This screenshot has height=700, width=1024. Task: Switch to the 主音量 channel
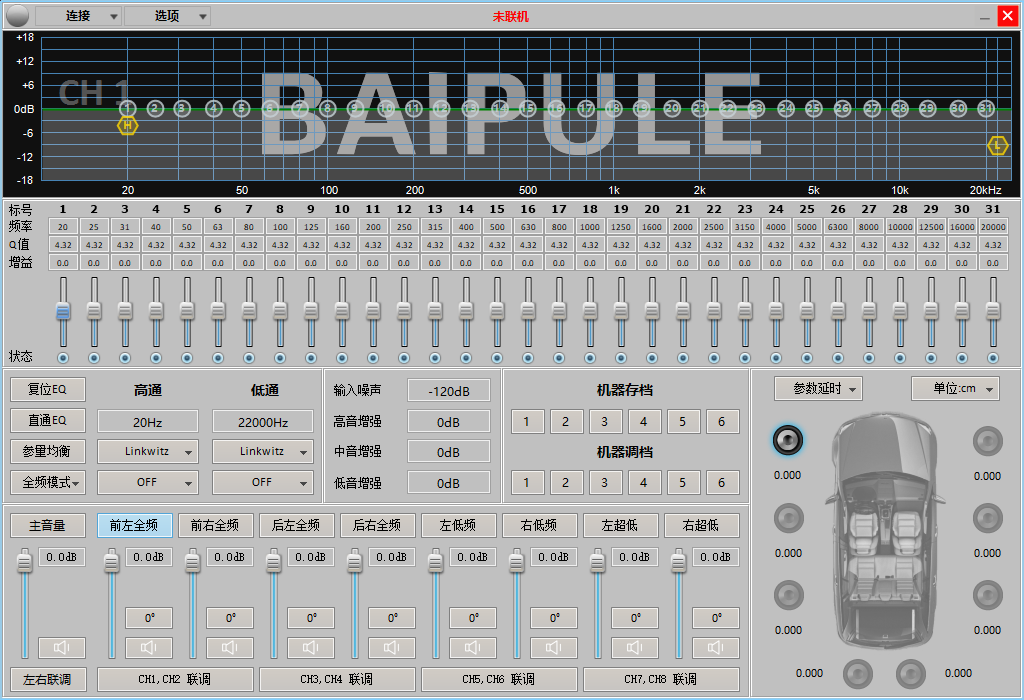pos(48,526)
